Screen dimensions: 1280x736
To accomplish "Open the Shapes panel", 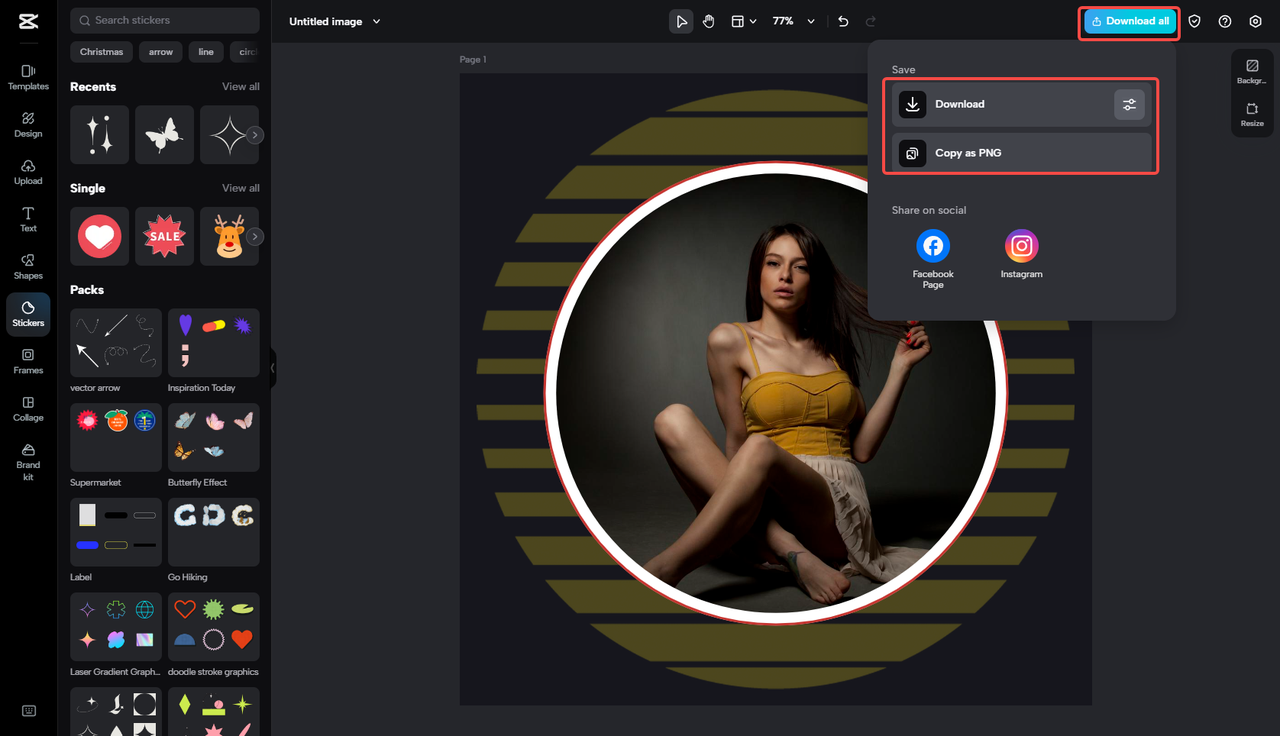I will click(27, 266).
